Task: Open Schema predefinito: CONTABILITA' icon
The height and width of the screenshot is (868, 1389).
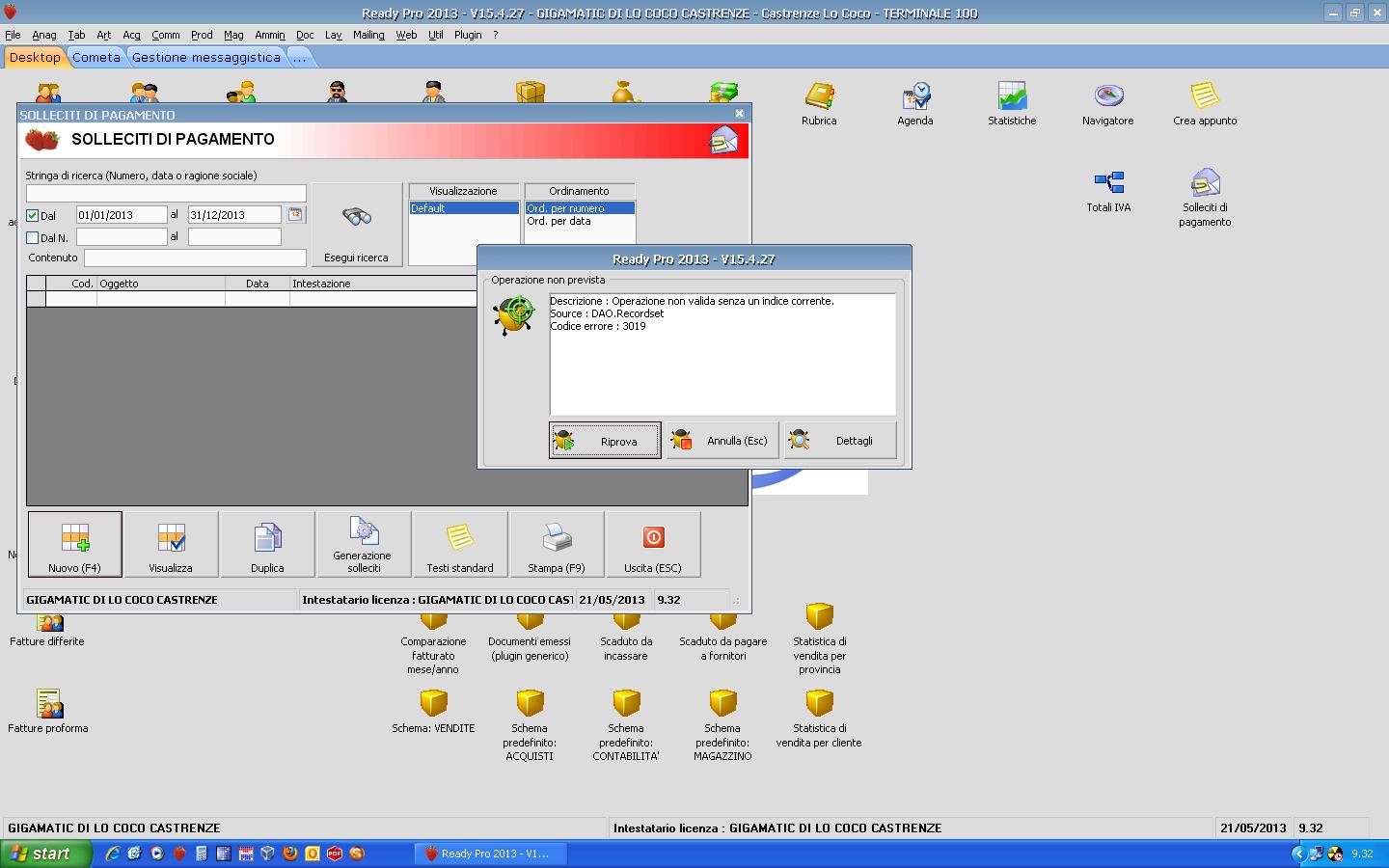Action: (626, 724)
